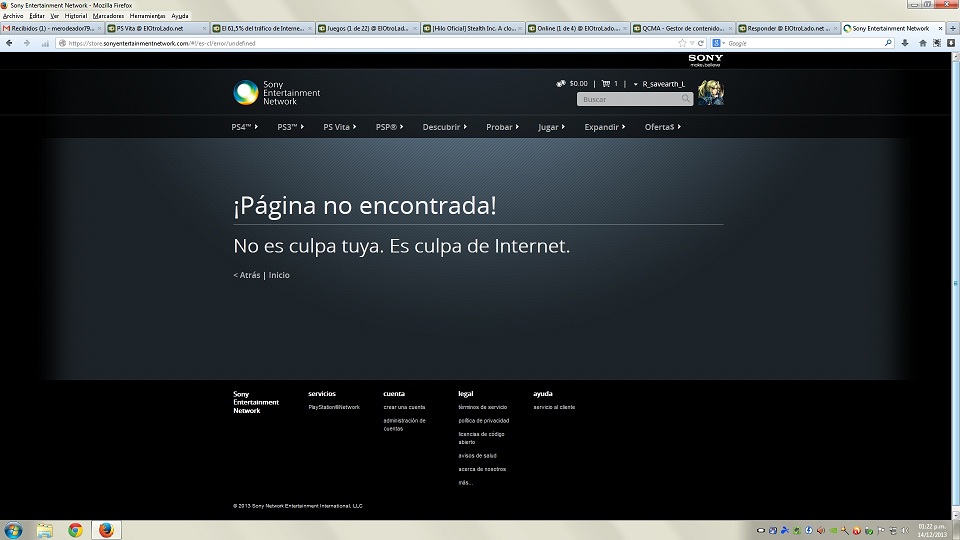Expand the PS4 navigation menu
960x540 pixels.
point(244,127)
